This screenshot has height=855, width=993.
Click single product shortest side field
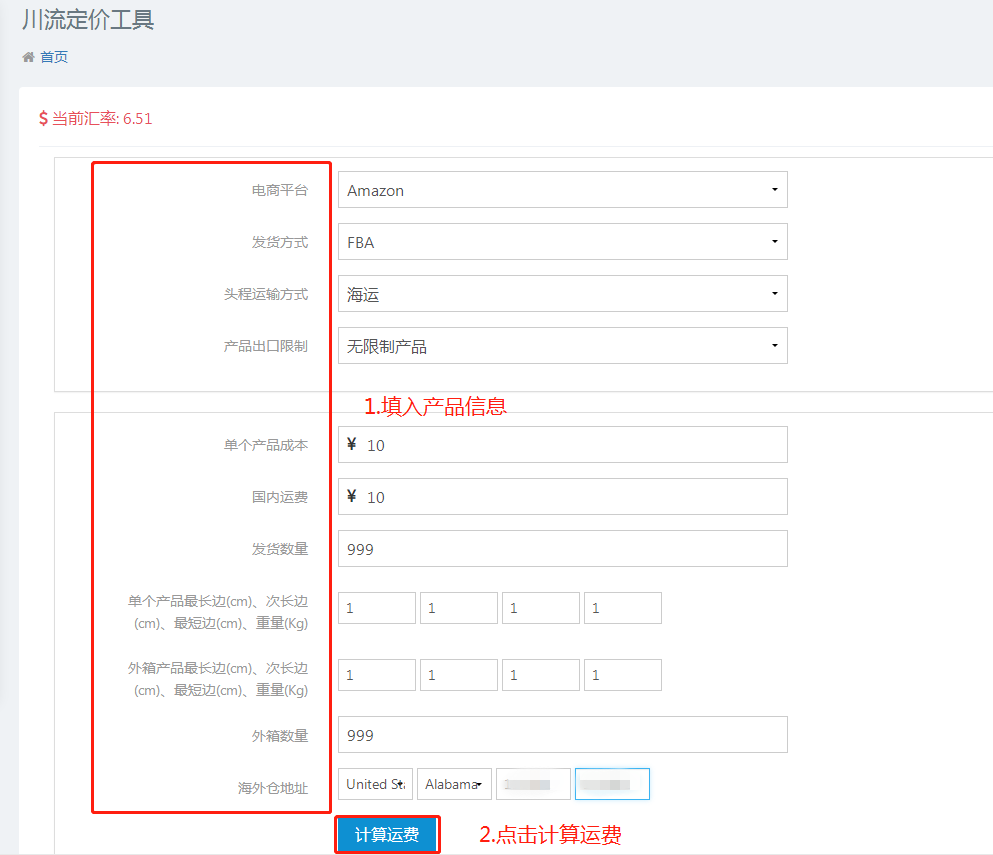coord(541,608)
